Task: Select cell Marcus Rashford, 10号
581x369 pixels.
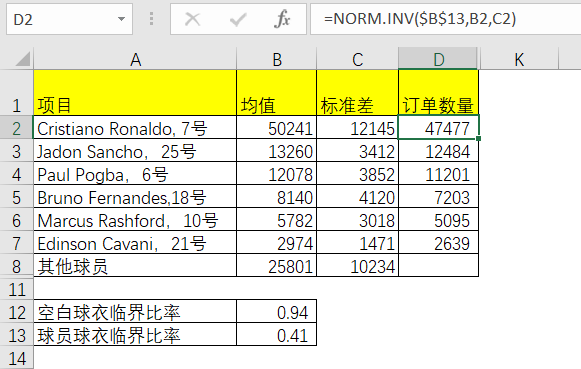Action: coord(135,219)
